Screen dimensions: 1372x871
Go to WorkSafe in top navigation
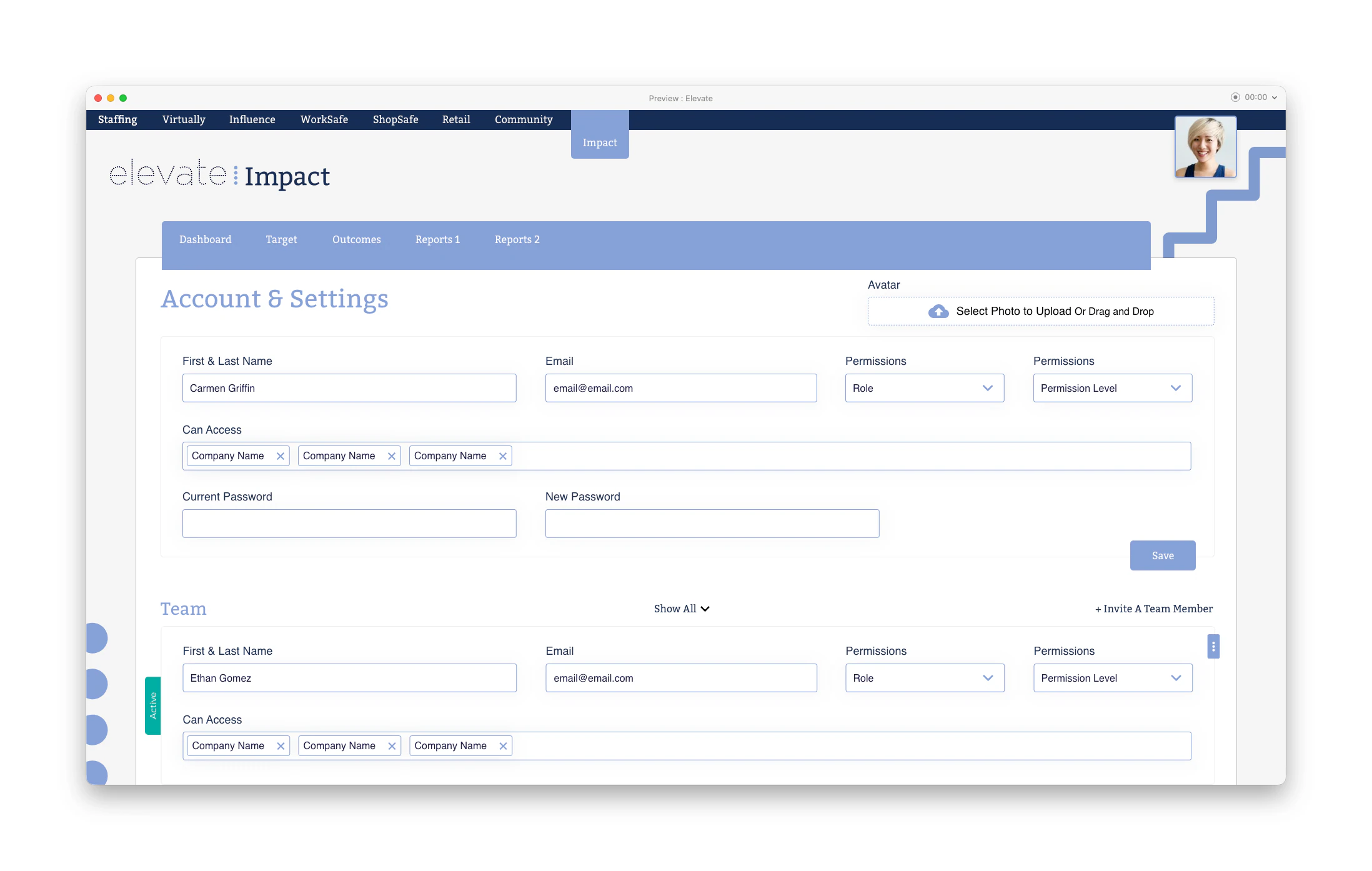click(x=324, y=119)
